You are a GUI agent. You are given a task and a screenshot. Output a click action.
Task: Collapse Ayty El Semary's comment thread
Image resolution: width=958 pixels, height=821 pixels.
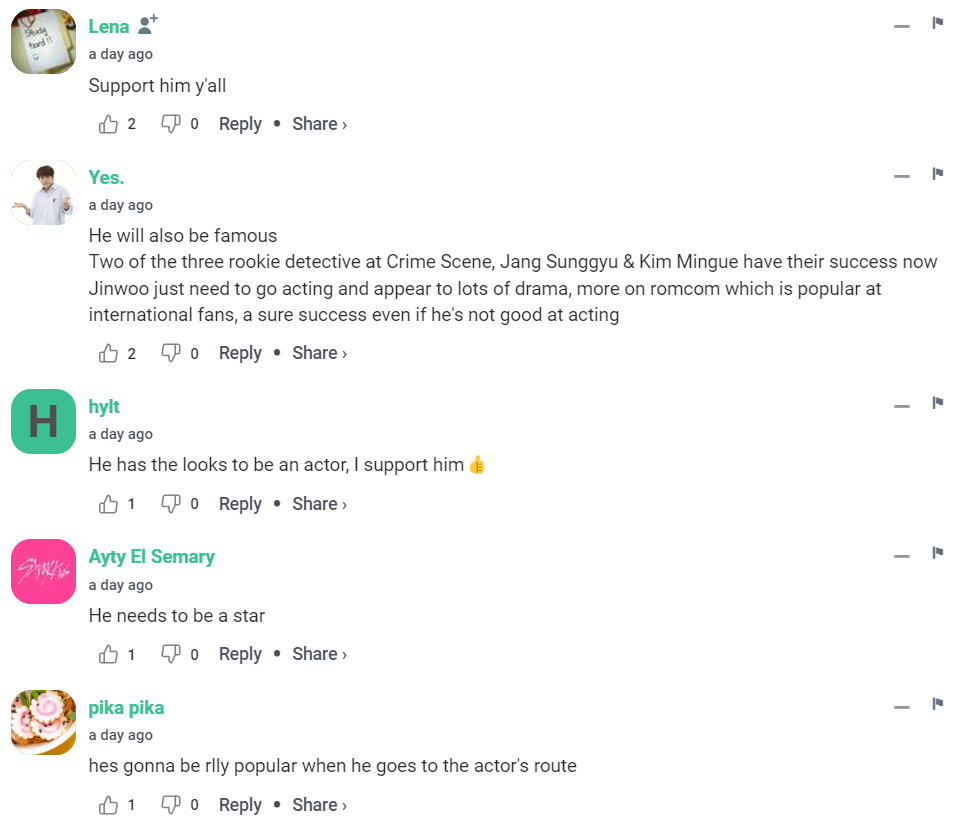click(902, 556)
